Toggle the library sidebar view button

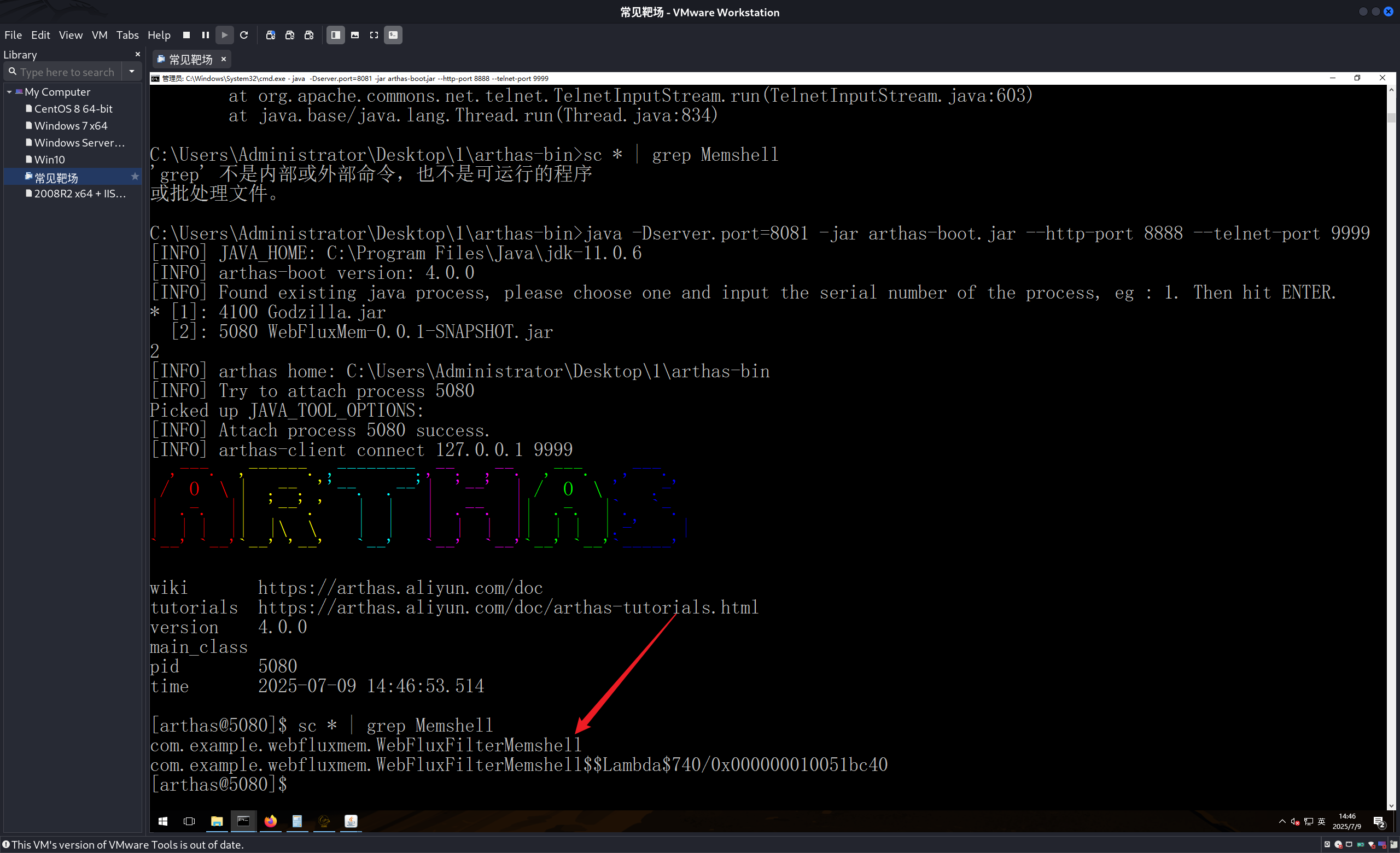point(335,35)
